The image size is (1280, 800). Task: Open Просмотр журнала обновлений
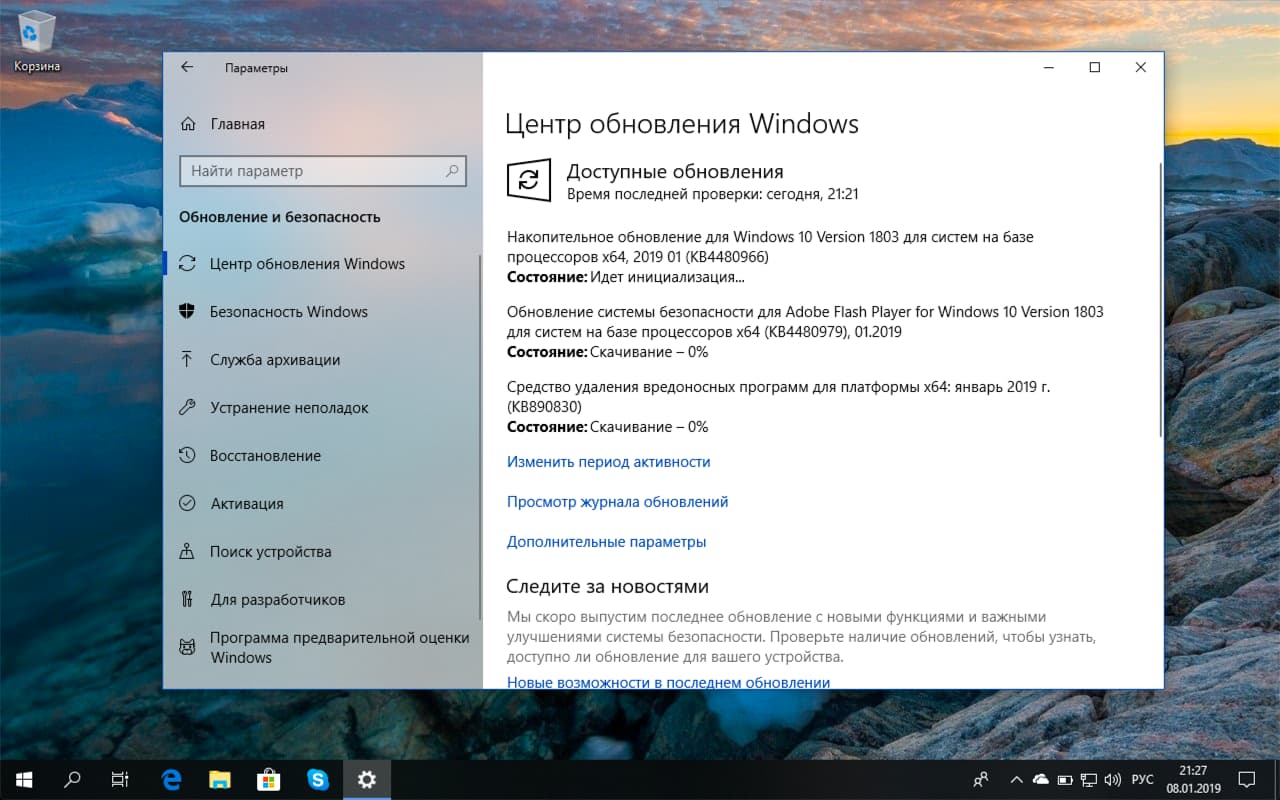point(616,501)
